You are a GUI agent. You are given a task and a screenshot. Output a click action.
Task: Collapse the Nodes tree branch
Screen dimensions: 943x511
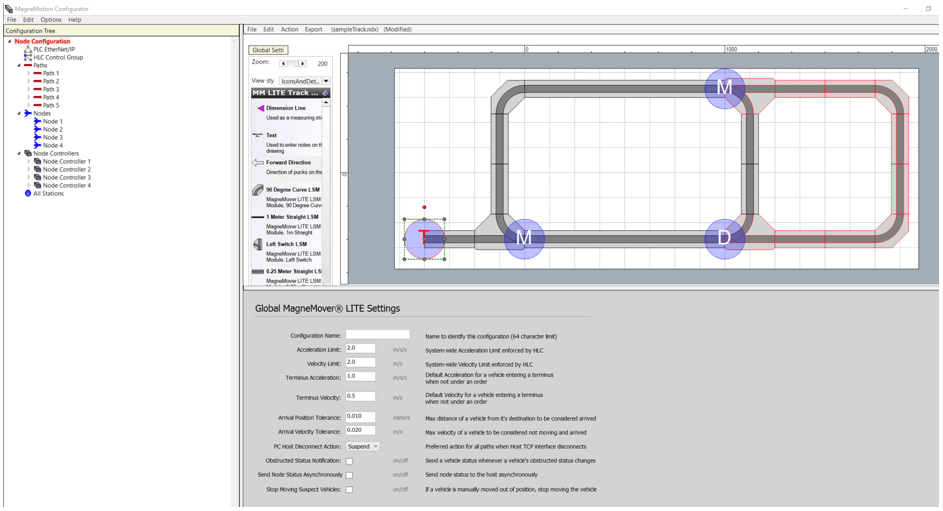[19, 113]
